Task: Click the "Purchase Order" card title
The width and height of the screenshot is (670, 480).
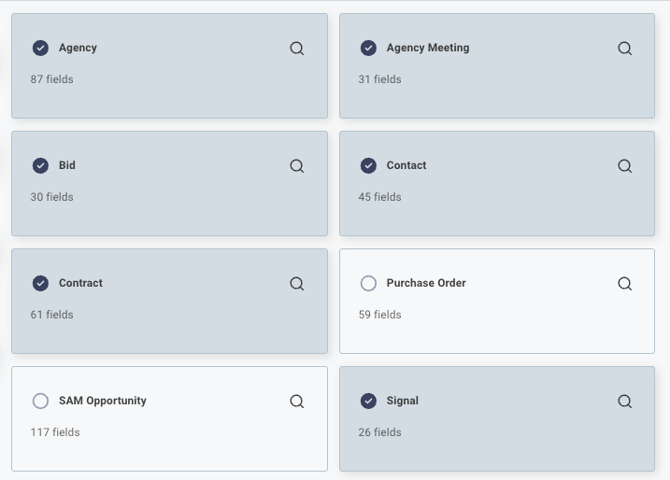Action: (426, 283)
